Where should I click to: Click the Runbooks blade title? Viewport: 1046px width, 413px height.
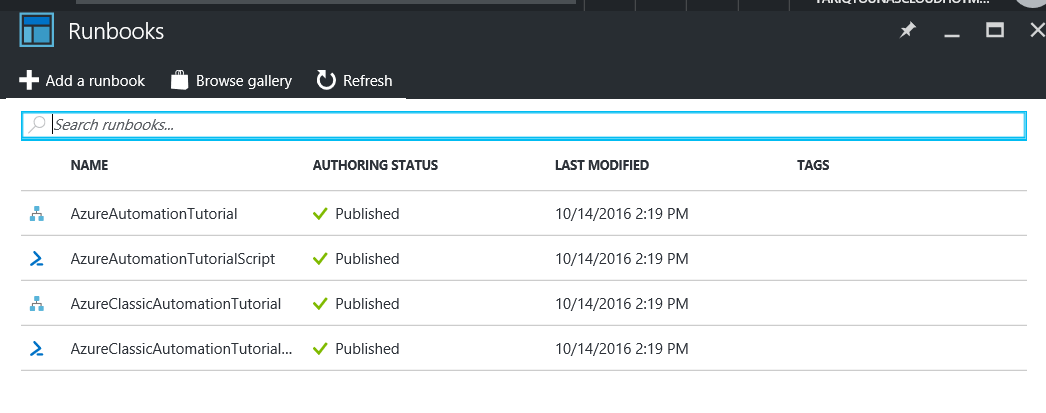pyautogui.click(x=116, y=31)
